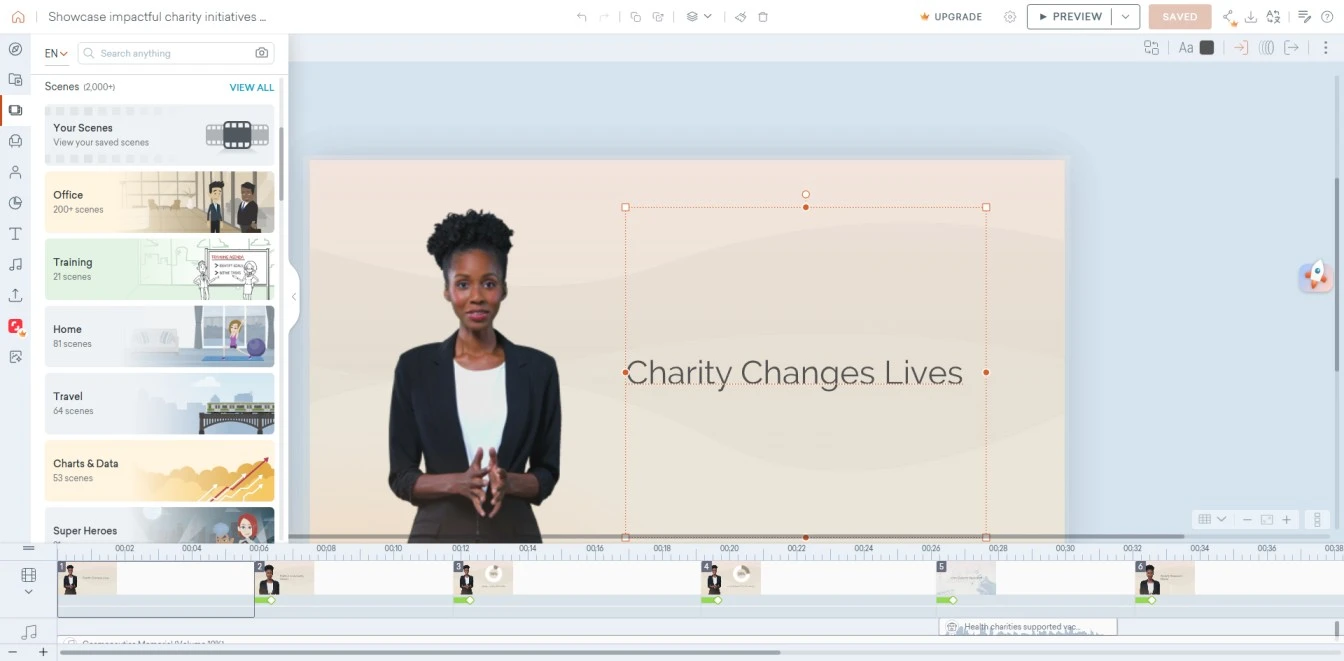Click the Redo arrow
Screen dimensions: 1344x661
(x=604, y=17)
